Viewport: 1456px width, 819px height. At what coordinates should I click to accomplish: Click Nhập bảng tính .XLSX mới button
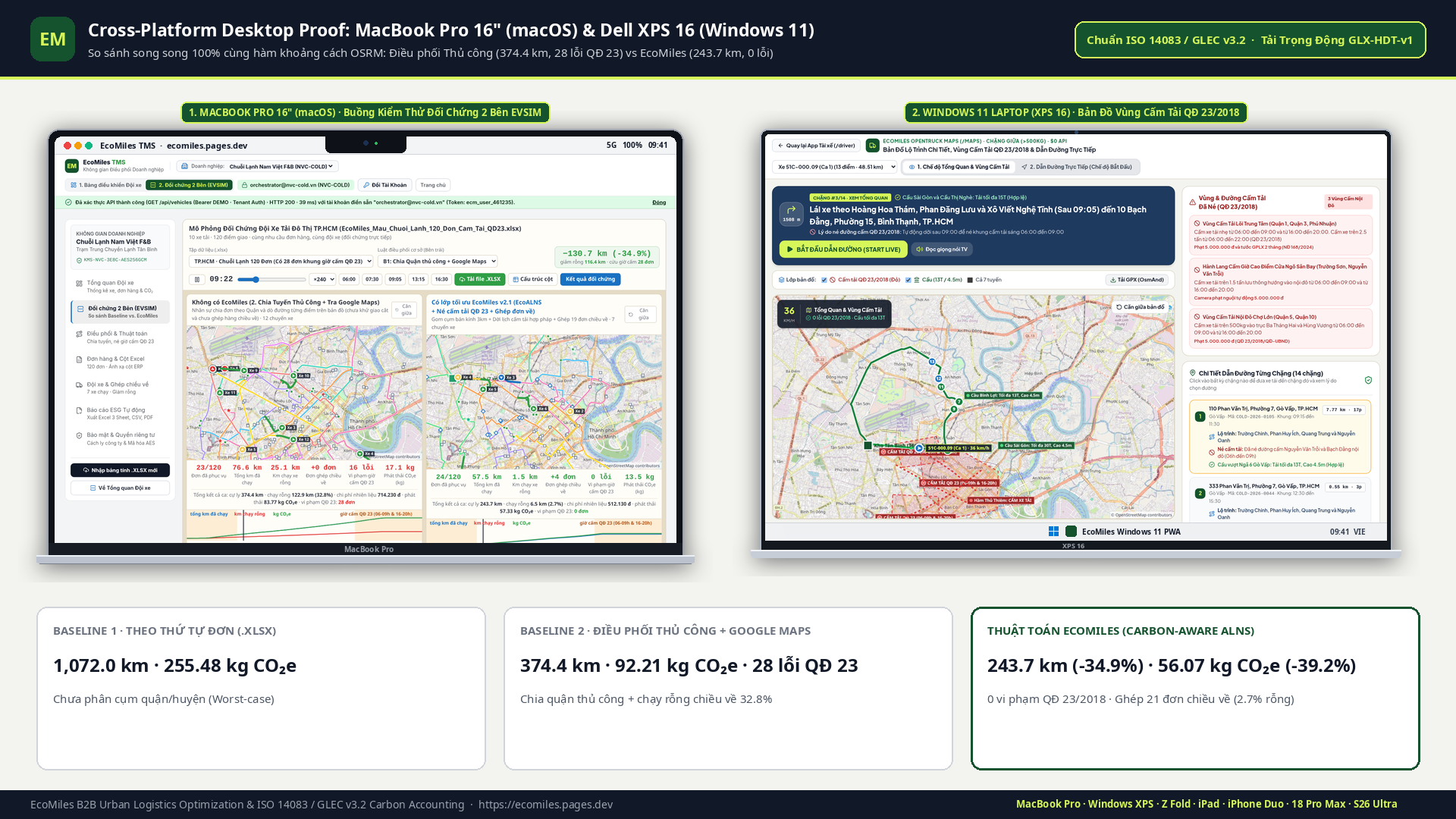[x=120, y=470]
